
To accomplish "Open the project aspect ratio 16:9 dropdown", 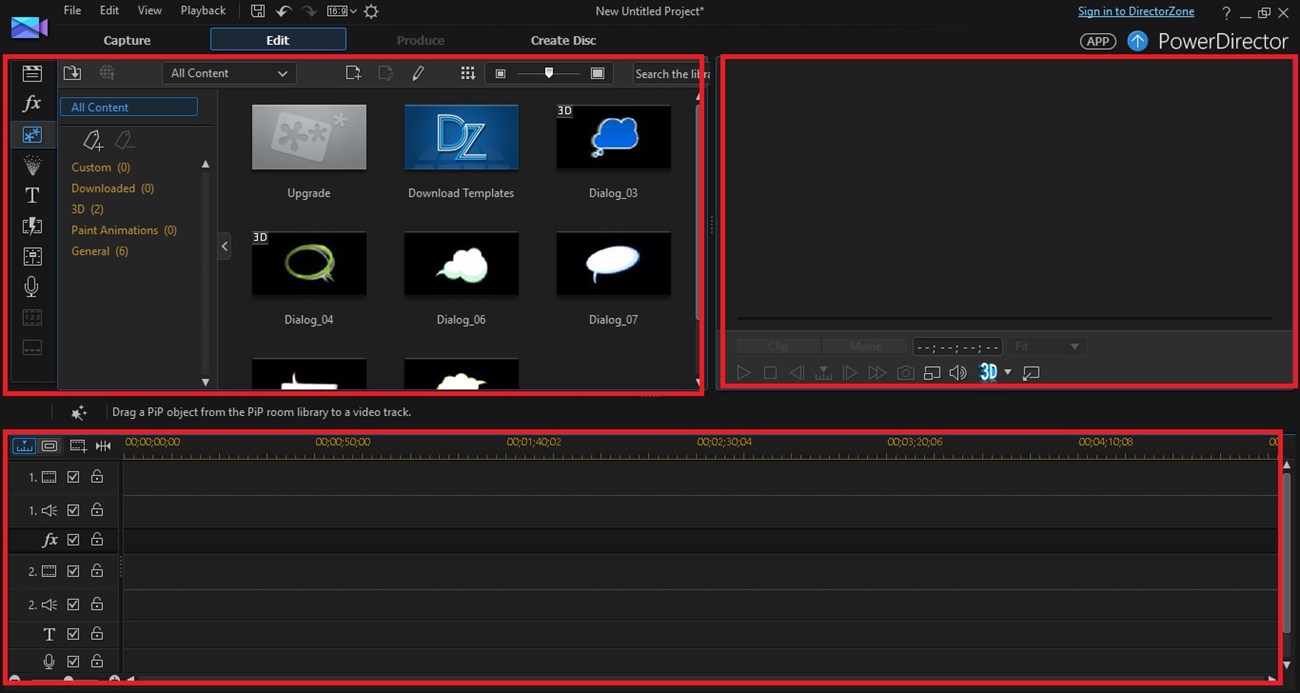I will (x=342, y=11).
